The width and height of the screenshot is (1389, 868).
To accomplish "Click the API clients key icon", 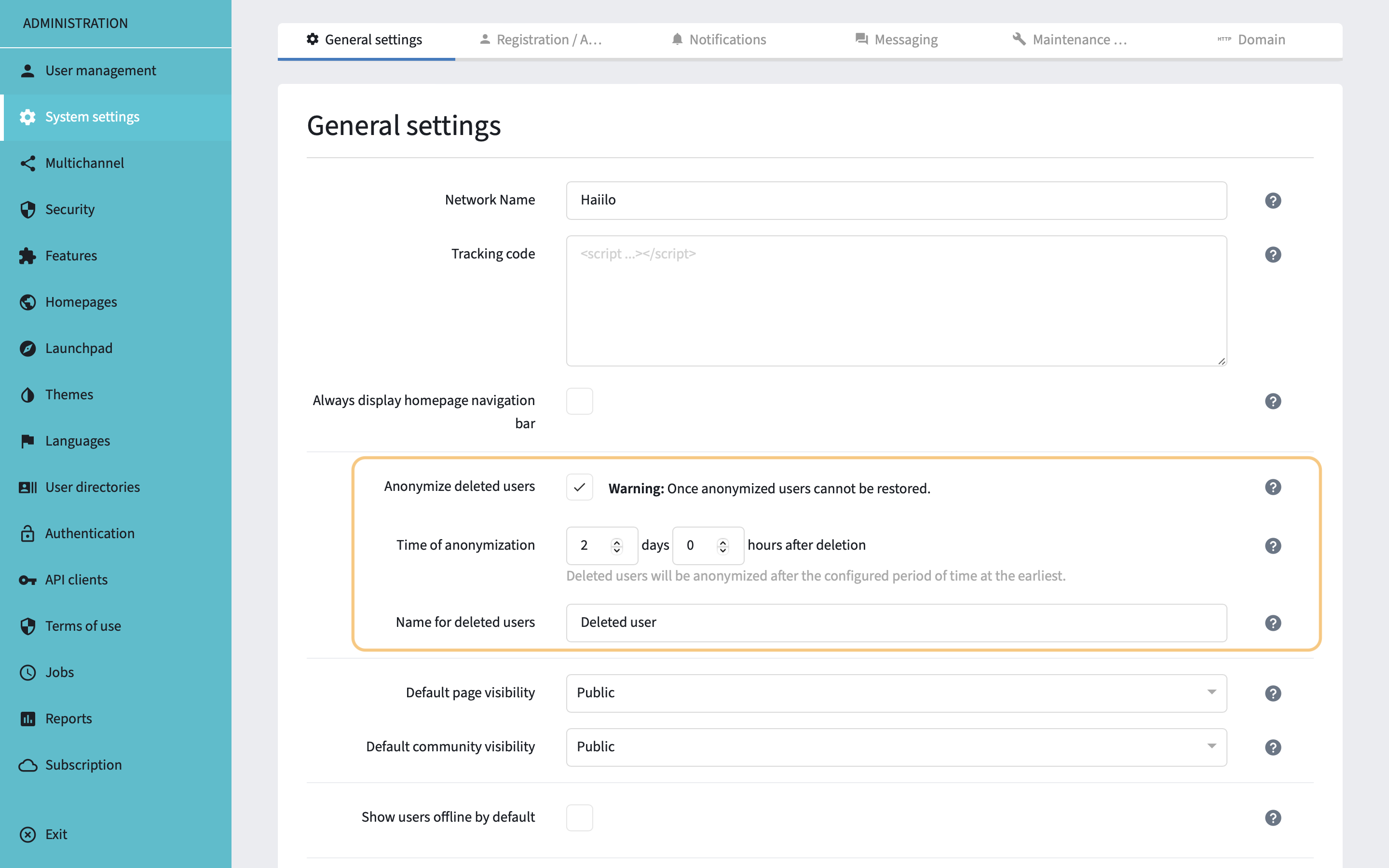I will (x=27, y=580).
